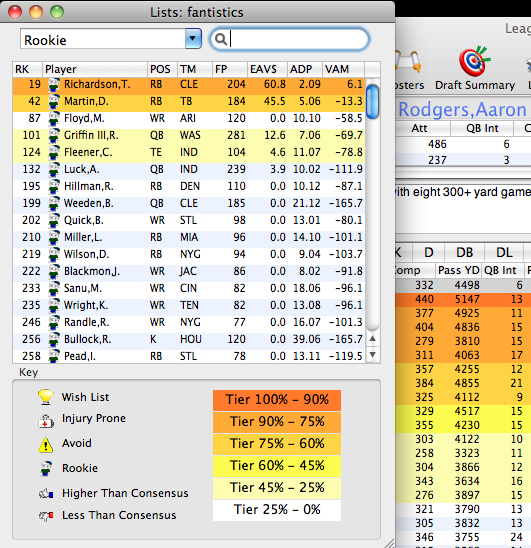Open the Rookie list dropdown
Image resolution: width=531 pixels, height=548 pixels.
pyautogui.click(x=193, y=39)
